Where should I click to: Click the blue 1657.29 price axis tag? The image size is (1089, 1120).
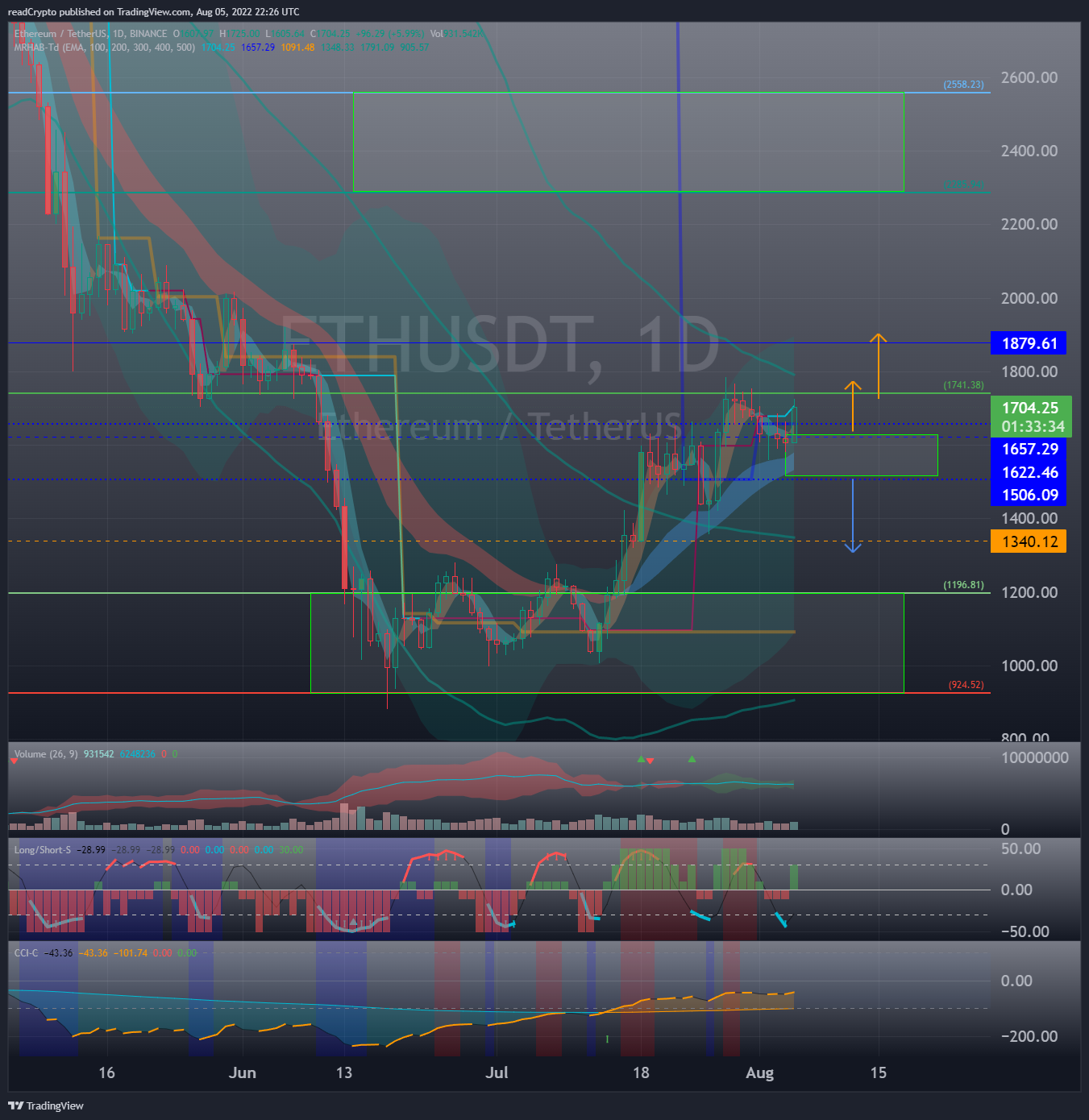tap(1029, 449)
